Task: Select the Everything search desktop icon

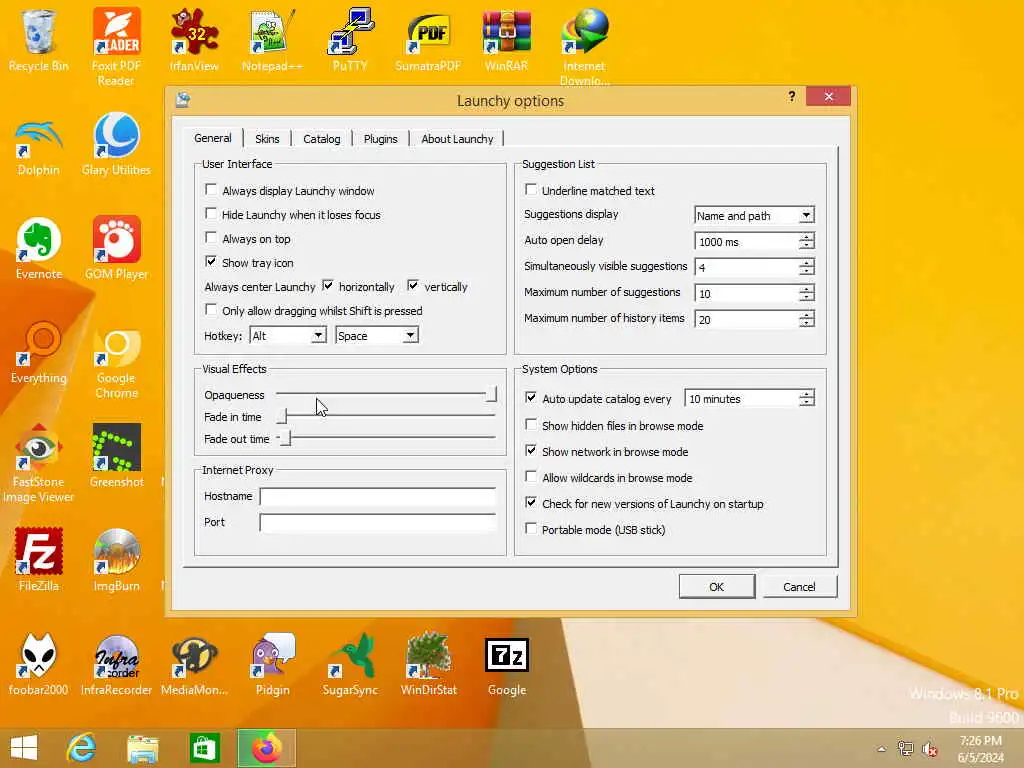Action: [39, 353]
